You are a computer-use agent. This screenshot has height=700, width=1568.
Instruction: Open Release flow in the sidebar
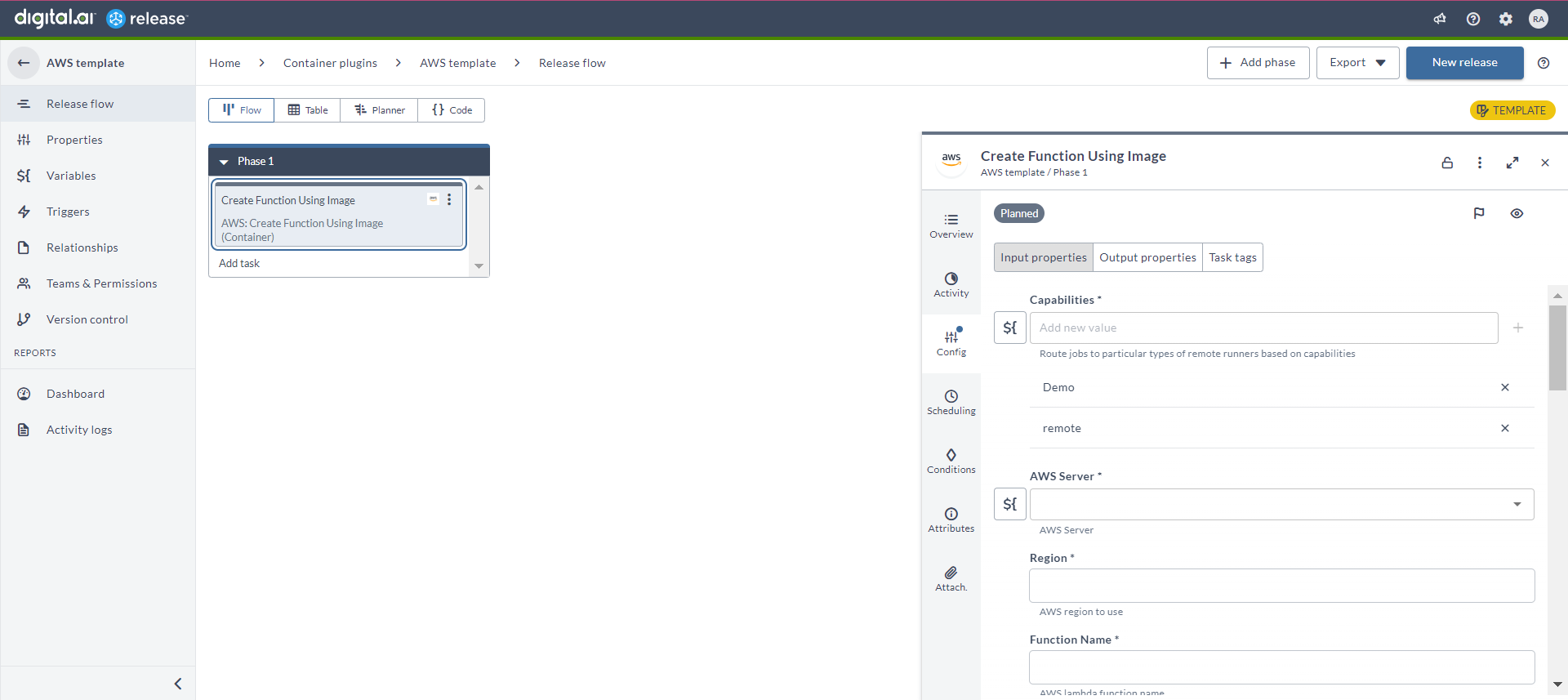click(x=98, y=104)
